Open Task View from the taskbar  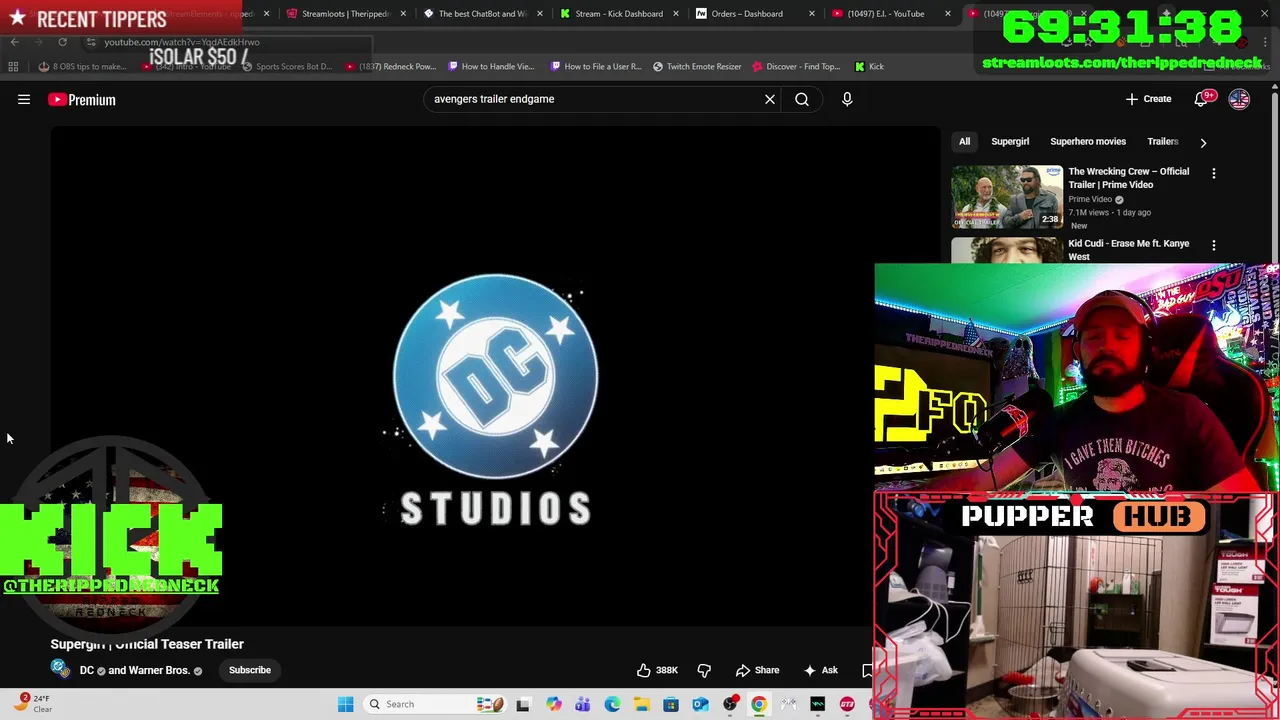coord(522,704)
